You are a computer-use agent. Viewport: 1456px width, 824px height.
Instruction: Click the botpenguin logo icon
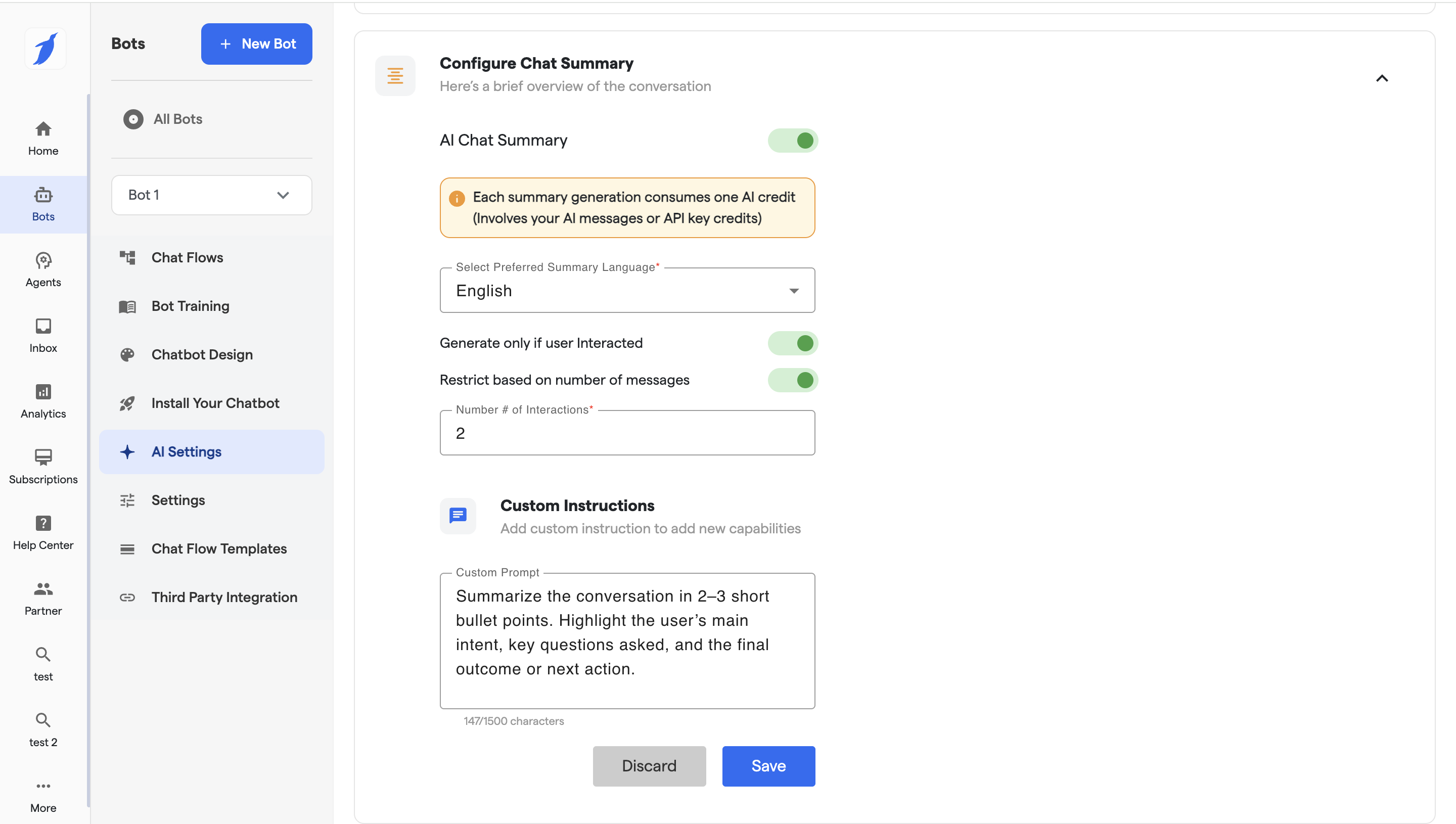click(45, 49)
